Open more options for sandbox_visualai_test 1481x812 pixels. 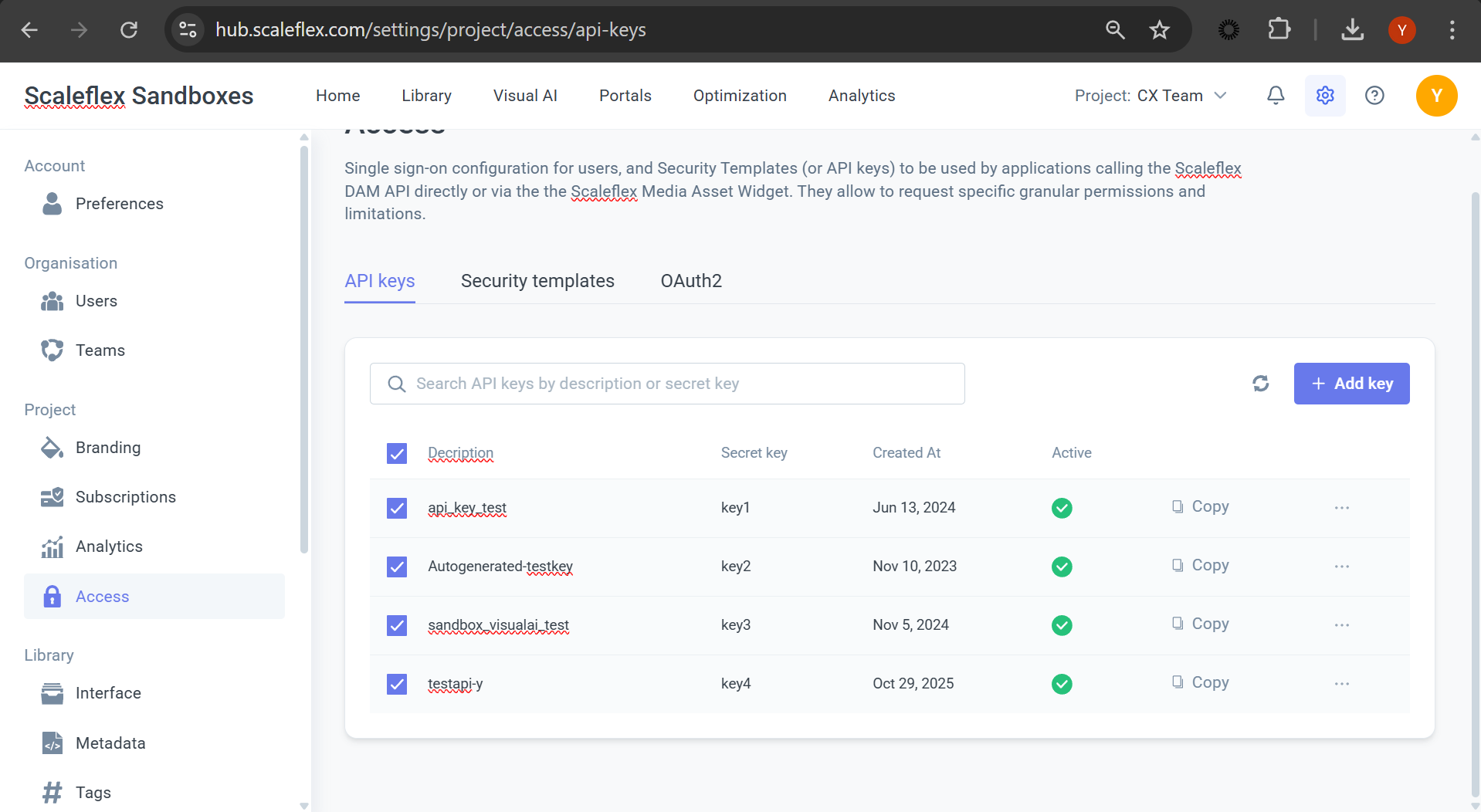[x=1341, y=625]
